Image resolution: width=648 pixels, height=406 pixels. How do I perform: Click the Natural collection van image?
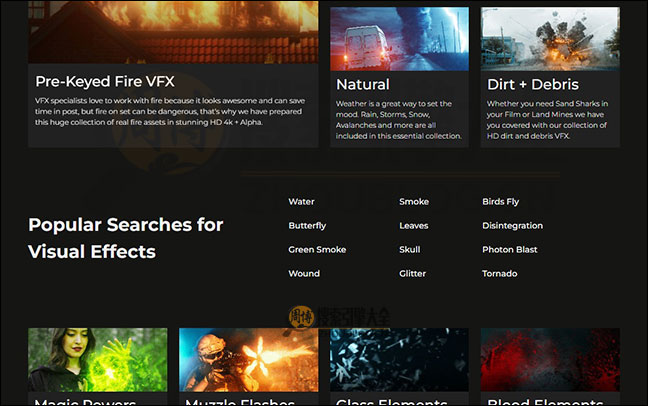click(399, 38)
